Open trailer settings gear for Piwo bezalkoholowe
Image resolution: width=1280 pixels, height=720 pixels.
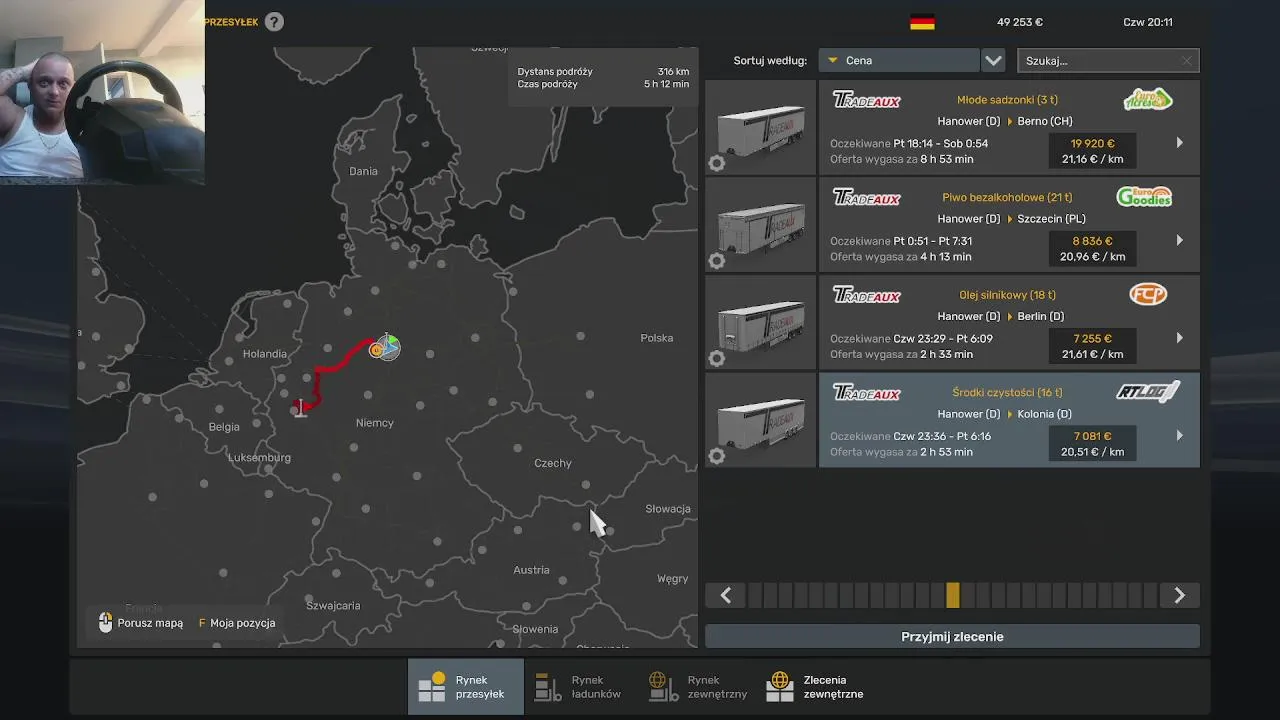[x=716, y=261]
